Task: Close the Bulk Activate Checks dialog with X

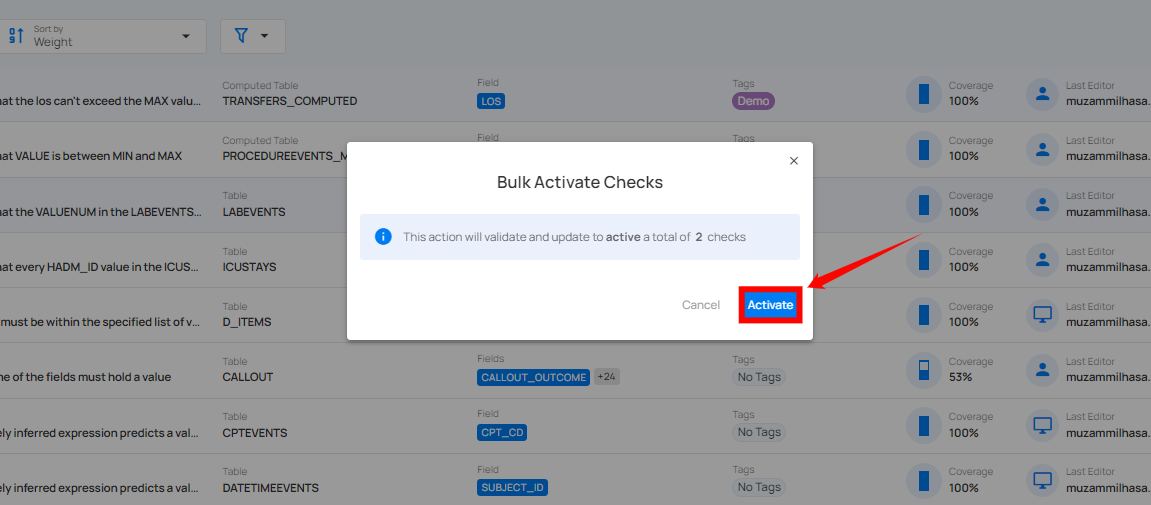Action: coord(794,161)
